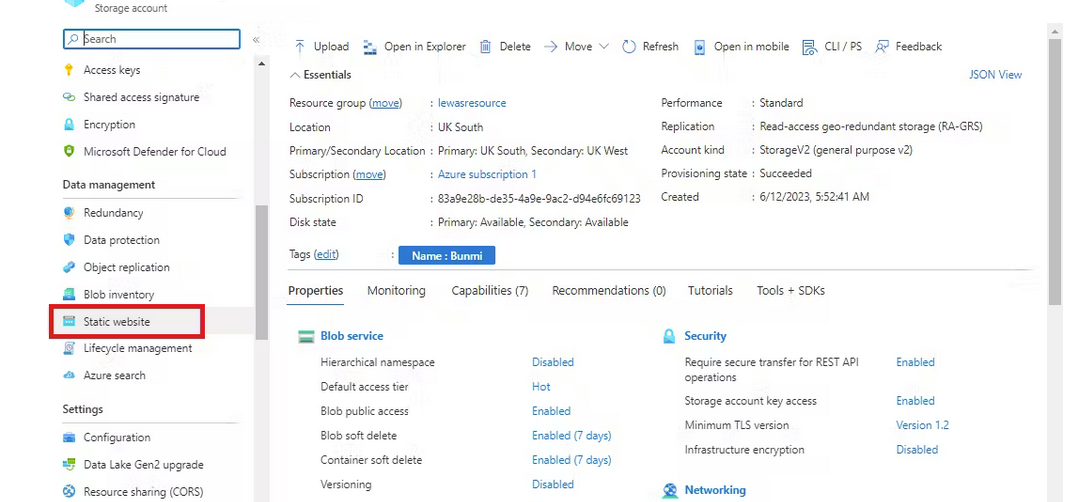Collapse the left sidebar menu arrows

point(256,39)
